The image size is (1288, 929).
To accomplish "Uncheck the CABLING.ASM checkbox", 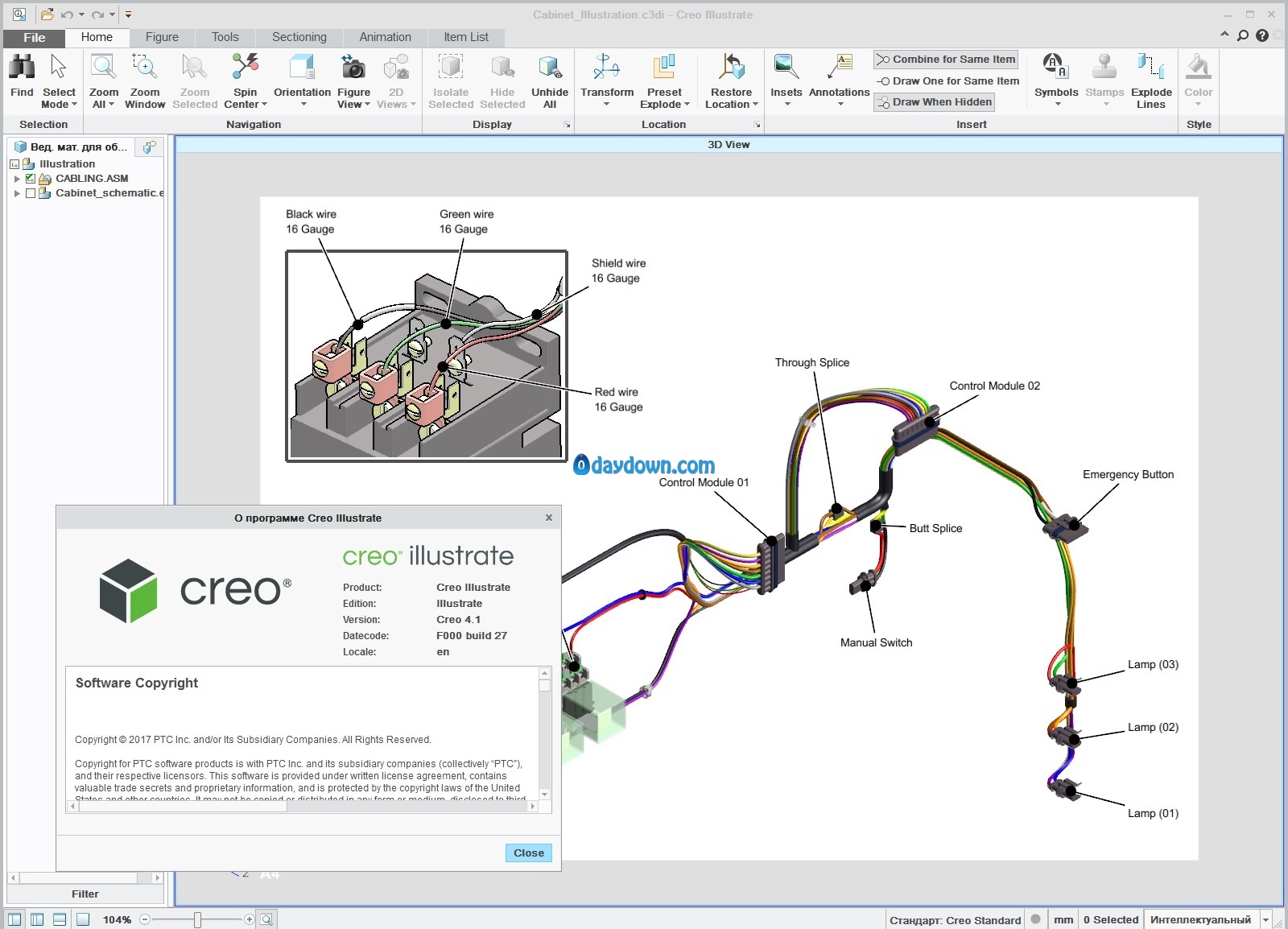I will pos(31,179).
